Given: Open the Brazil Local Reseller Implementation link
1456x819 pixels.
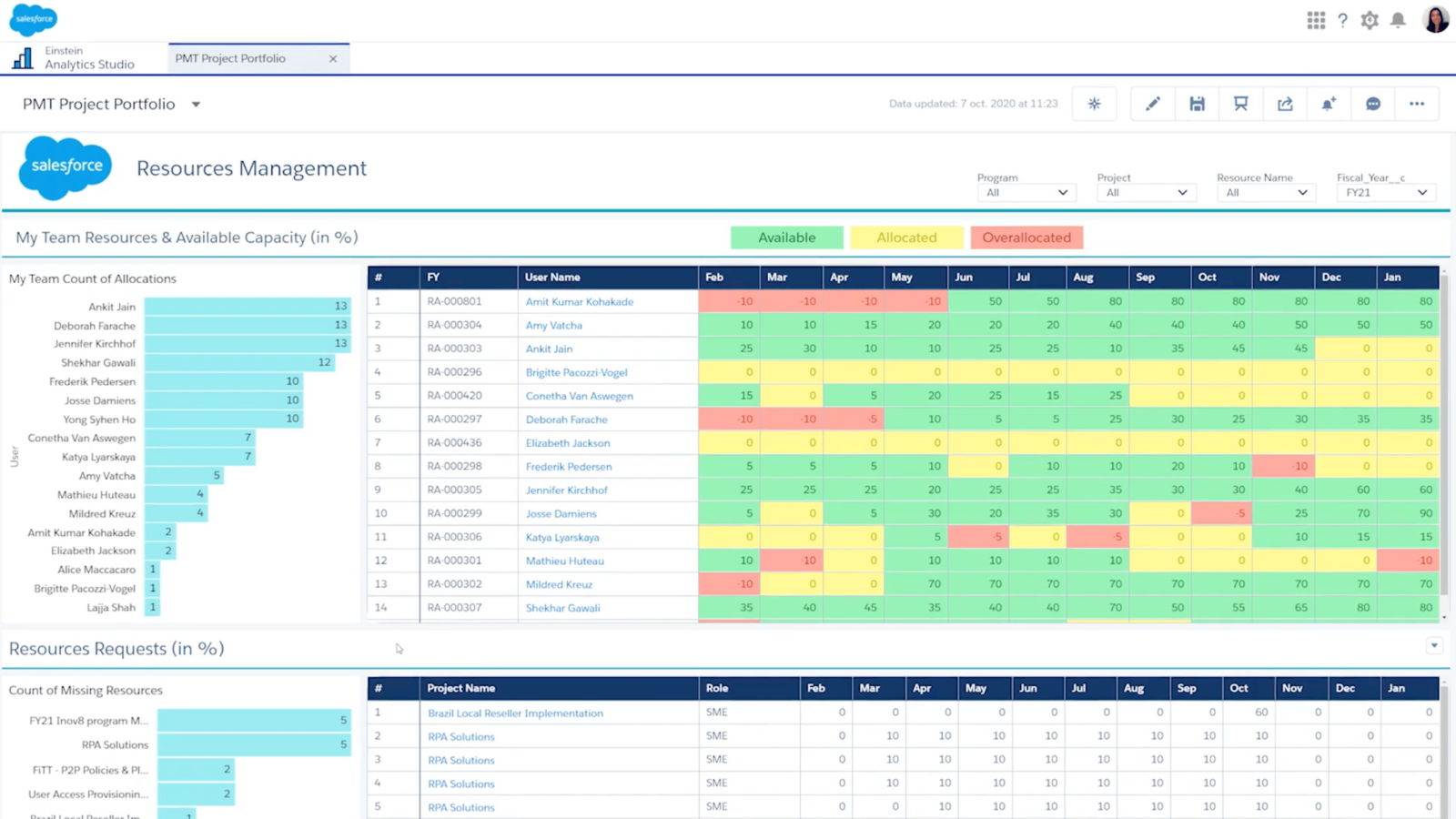Looking at the screenshot, I should pos(515,713).
